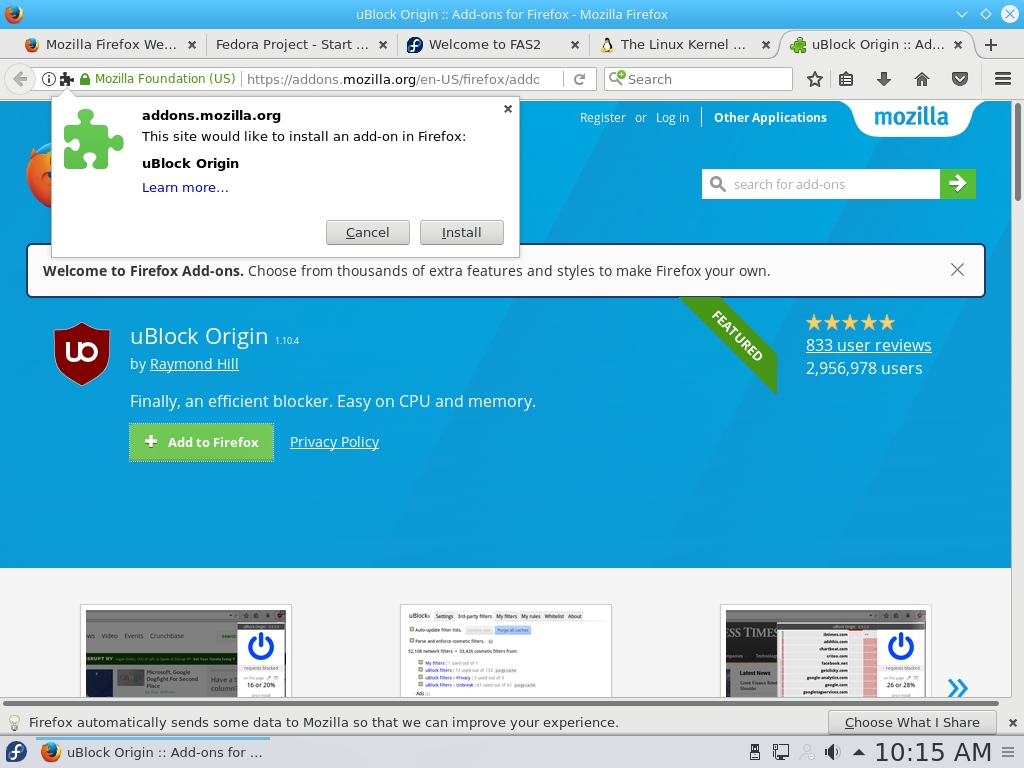Viewport: 1024px width, 768px height.
Task: Click the back navigation arrow button
Action: [20, 79]
